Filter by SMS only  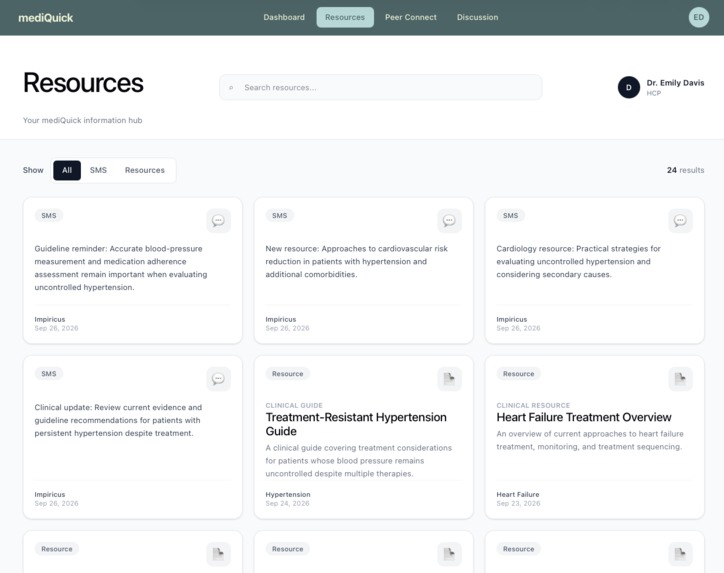coord(98,170)
